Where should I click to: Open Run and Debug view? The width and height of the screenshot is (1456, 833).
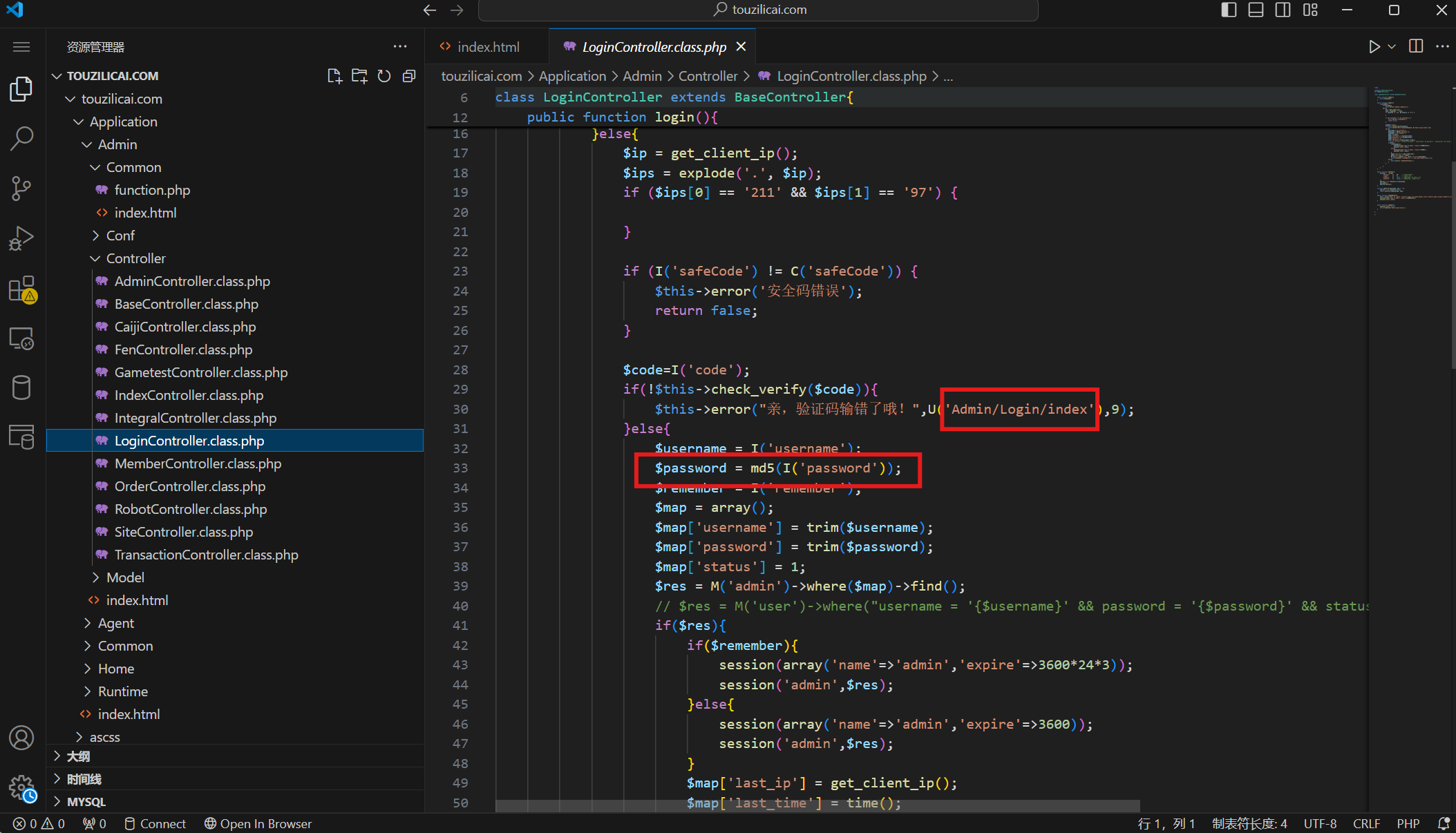pyautogui.click(x=21, y=238)
